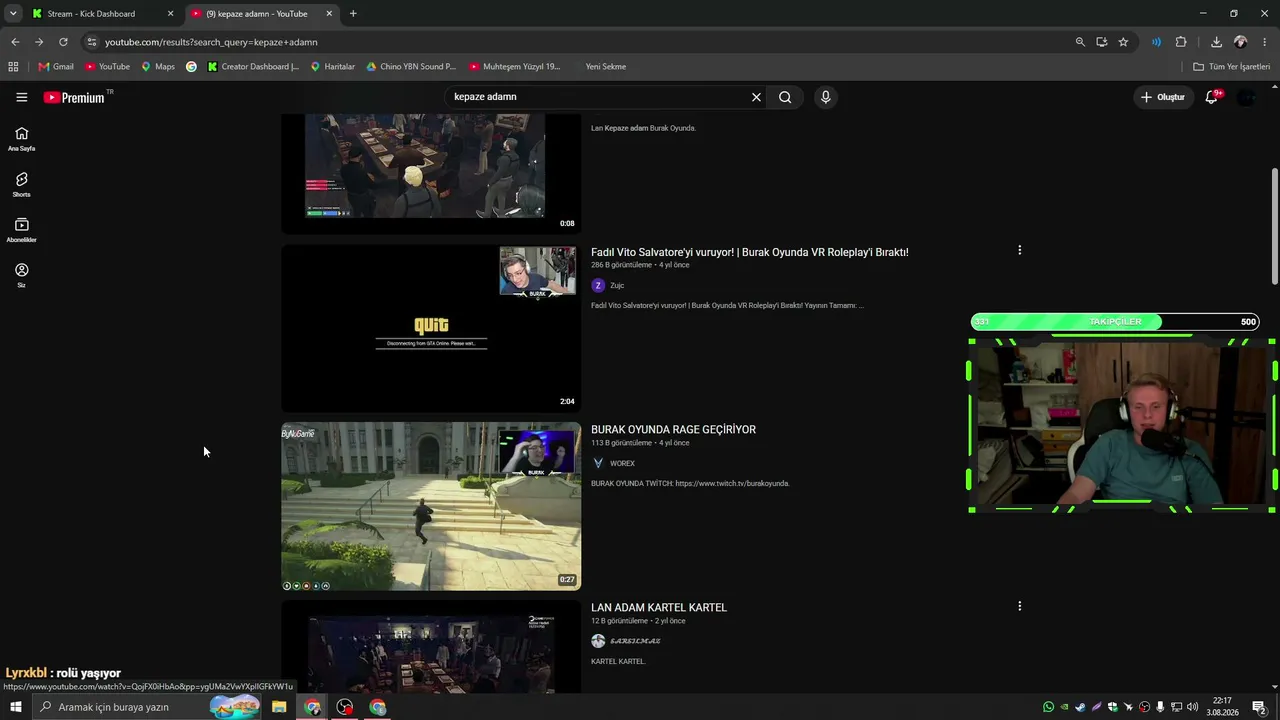Open the Zujc channel avatar
Image resolution: width=1280 pixels, height=720 pixels.
[x=598, y=285]
